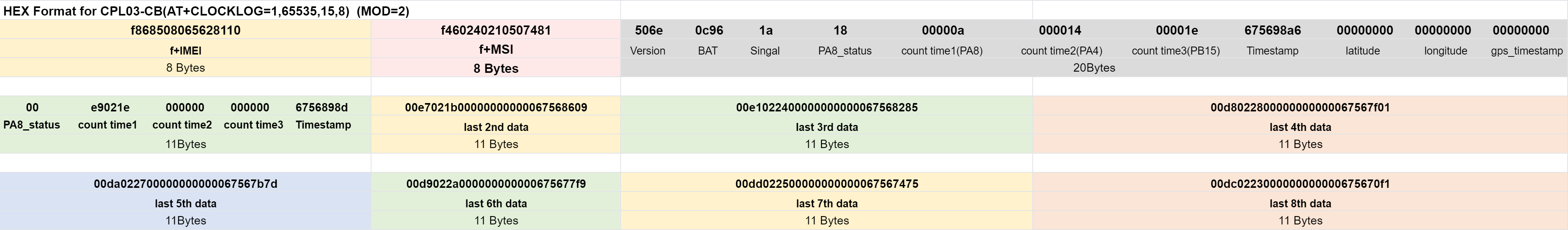Select the HEX Format title cell
The height and width of the screenshot is (230, 1568).
pos(206,11)
